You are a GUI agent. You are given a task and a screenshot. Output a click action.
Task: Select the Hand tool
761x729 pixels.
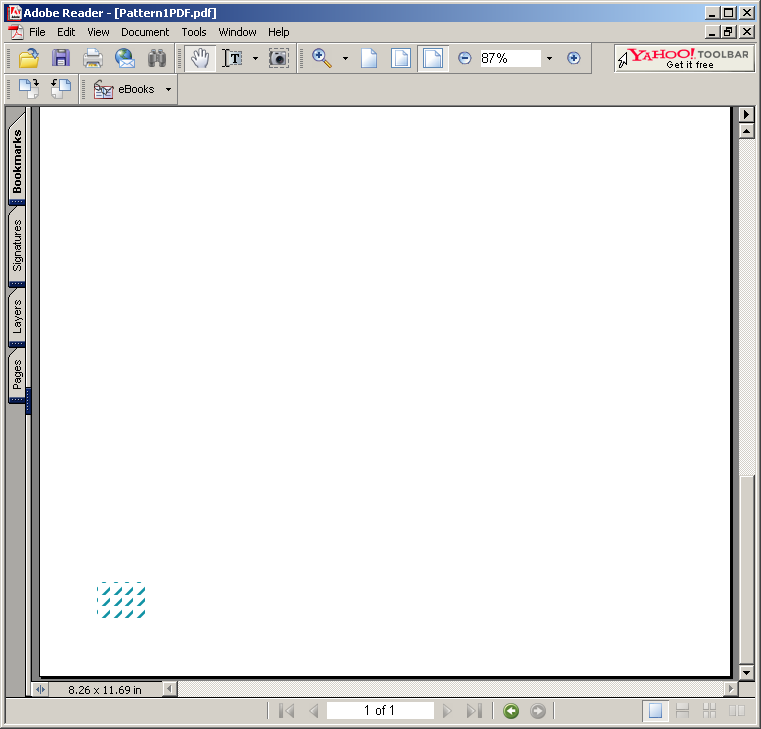pyautogui.click(x=200, y=58)
